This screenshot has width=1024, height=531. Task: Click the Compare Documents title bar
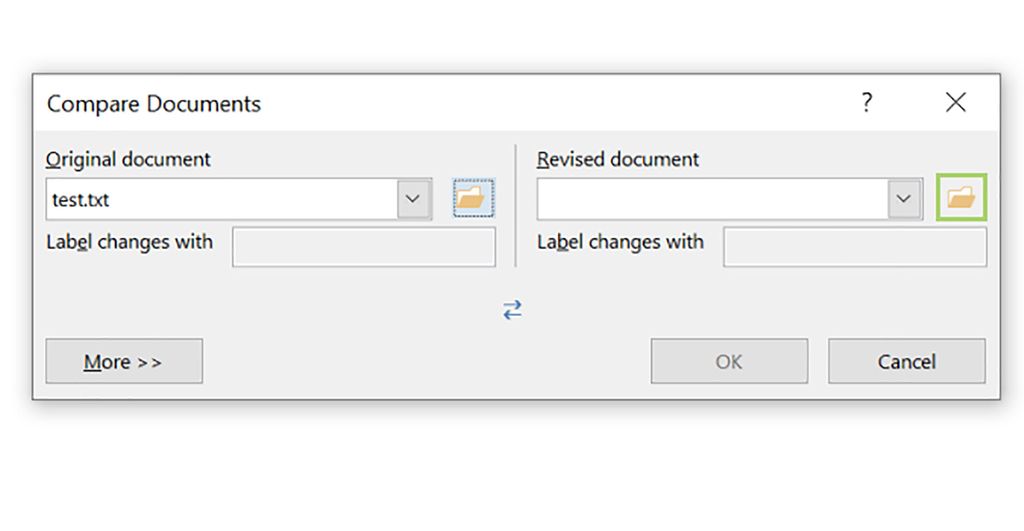[400, 103]
